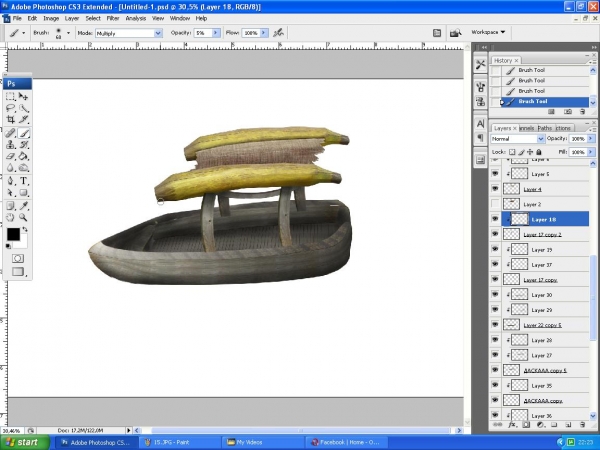600x450 pixels.
Task: Open the tool preset picker arrow
Action: click(24, 33)
